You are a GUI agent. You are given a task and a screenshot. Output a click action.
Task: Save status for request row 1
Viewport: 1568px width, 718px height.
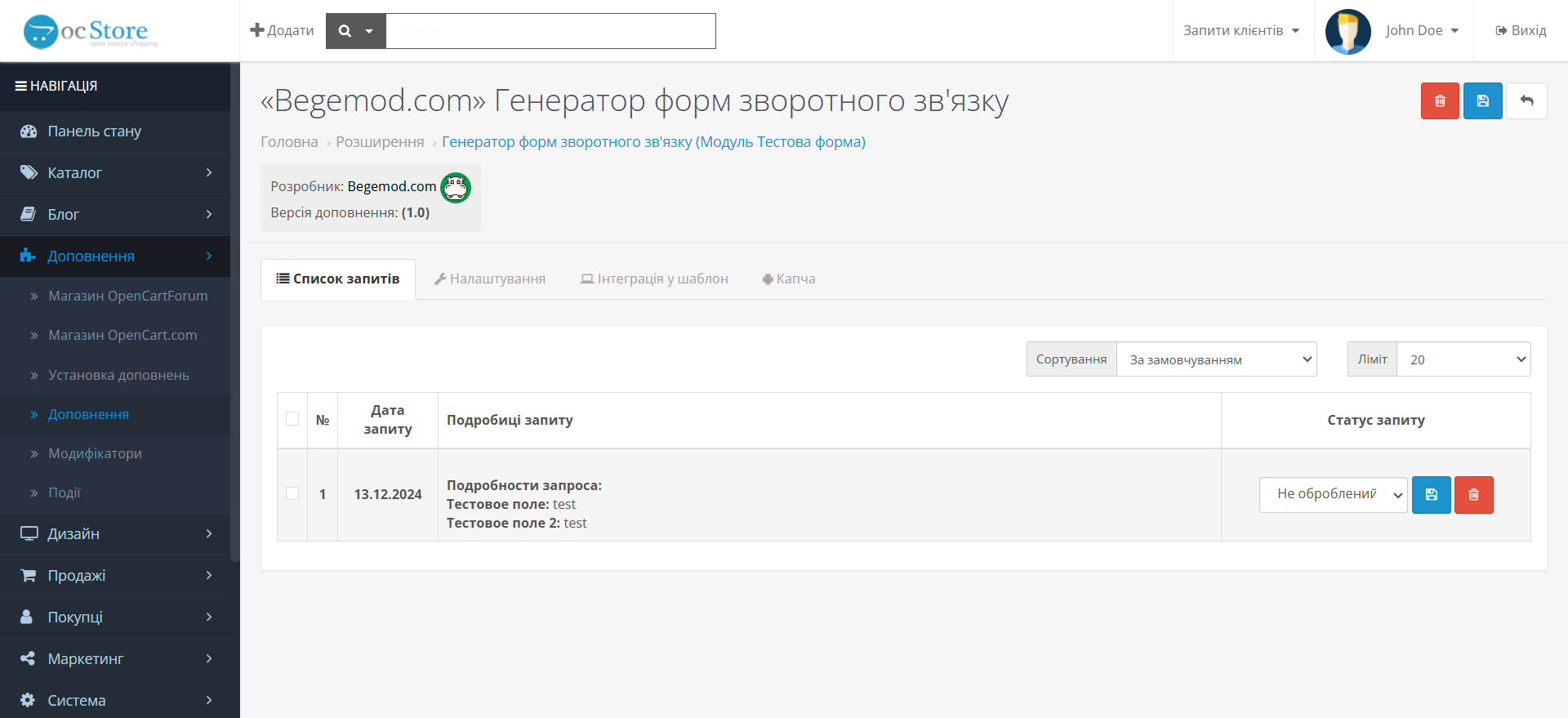click(1431, 495)
